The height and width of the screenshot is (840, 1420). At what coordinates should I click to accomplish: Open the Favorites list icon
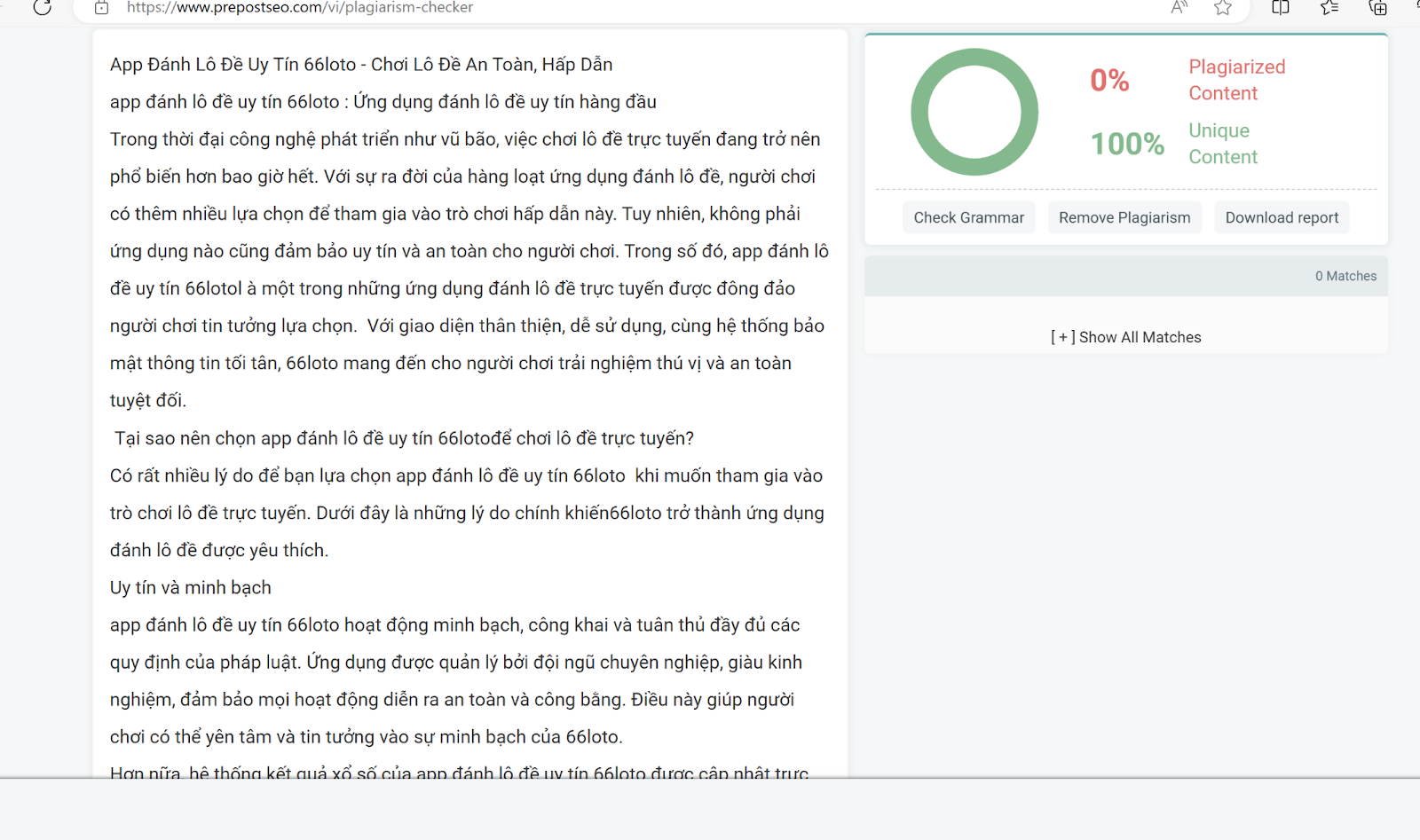coord(1329,7)
